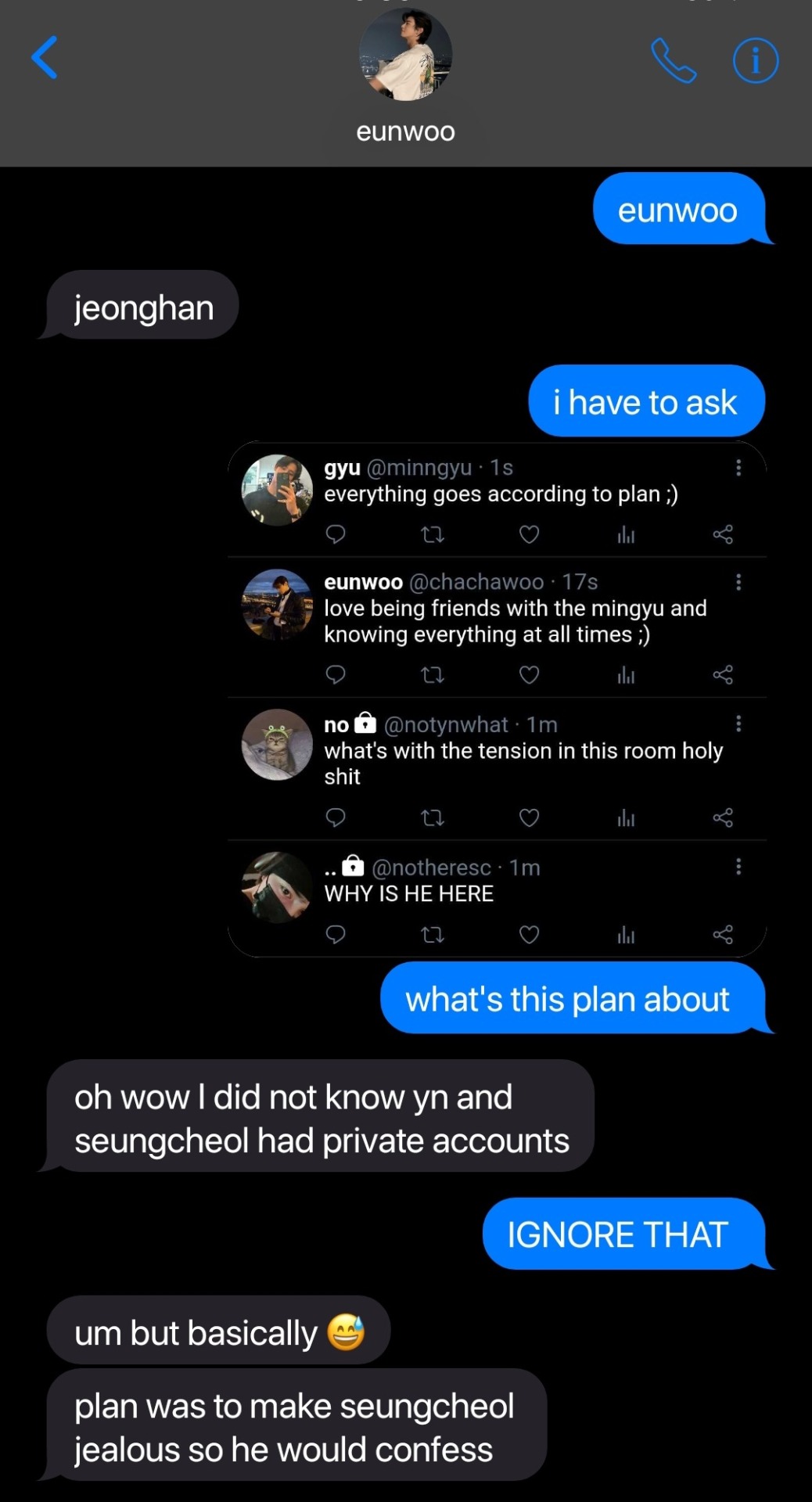812x1502 pixels.
Task: Open the conversation info icon
Action: point(755,60)
